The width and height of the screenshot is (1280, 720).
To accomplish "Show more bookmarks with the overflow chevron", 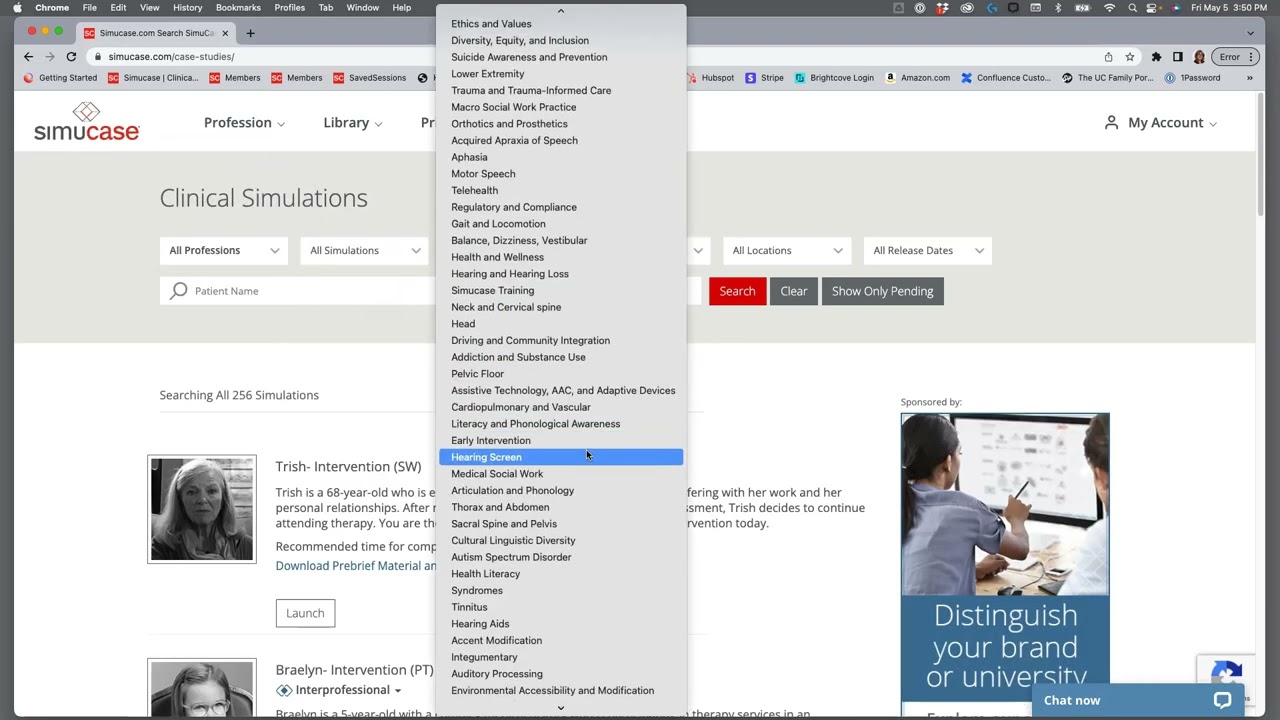I will pos(1249,78).
